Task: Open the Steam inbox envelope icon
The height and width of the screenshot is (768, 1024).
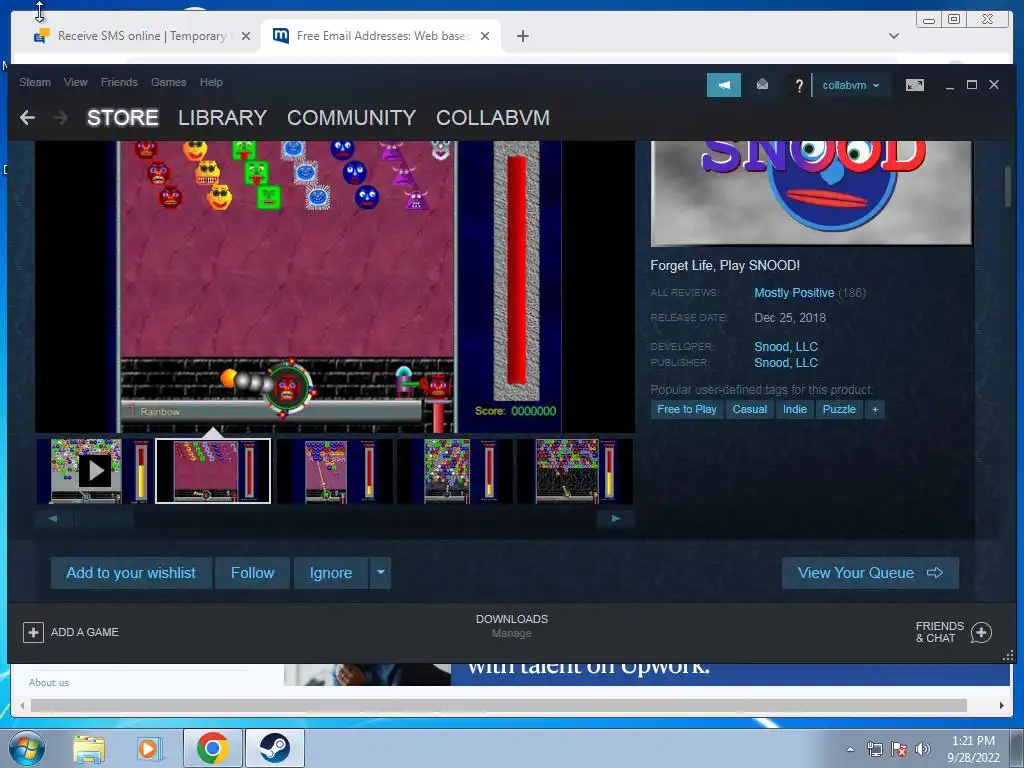Action: 762,85
